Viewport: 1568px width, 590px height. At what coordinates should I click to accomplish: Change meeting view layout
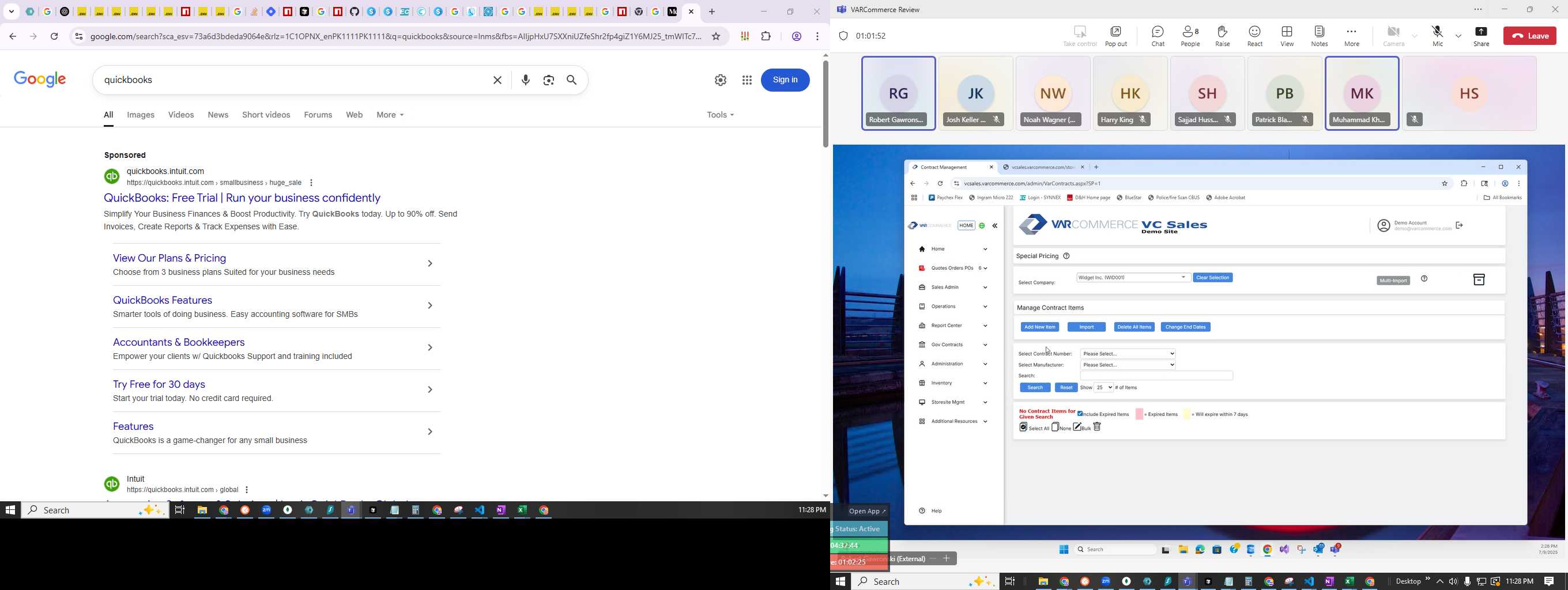coord(1287,36)
